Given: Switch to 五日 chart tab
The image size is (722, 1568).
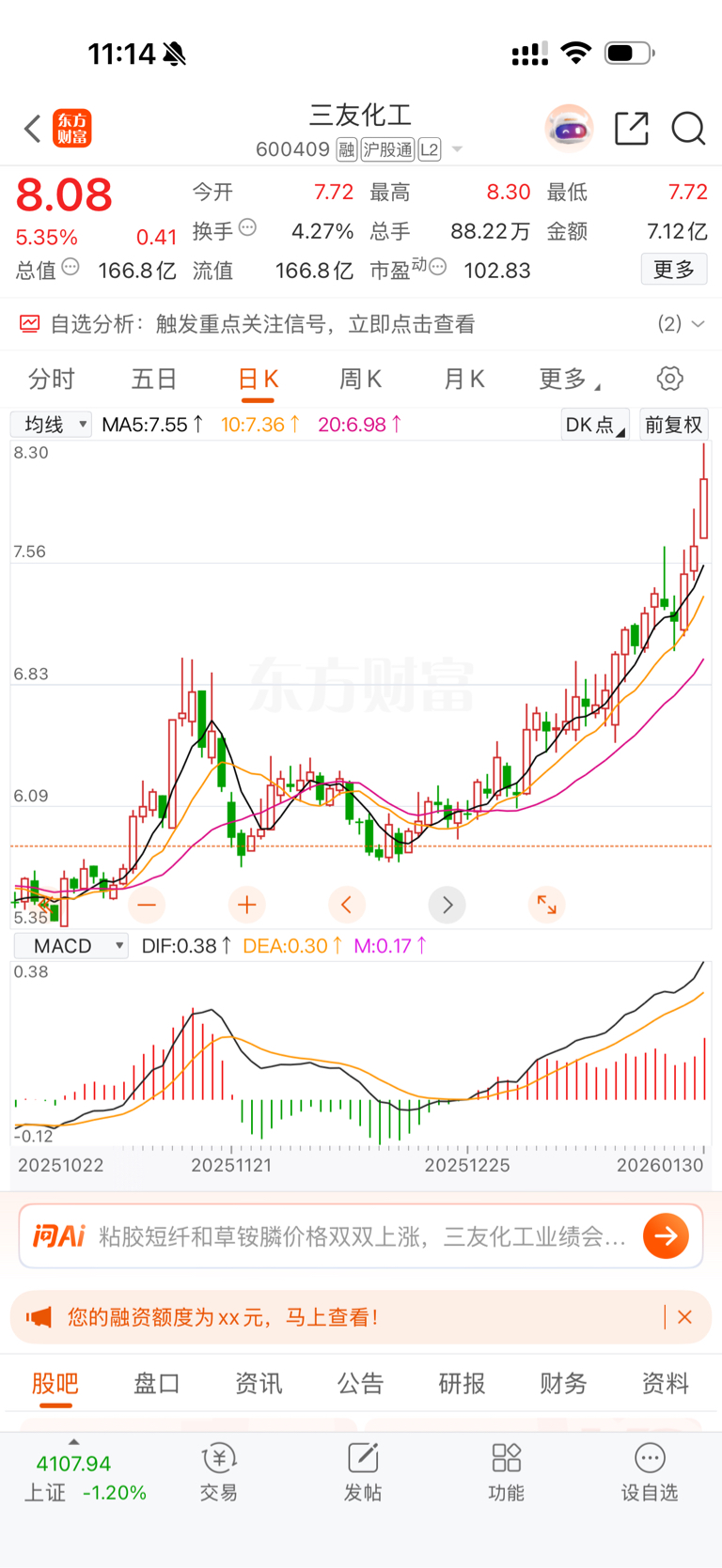Looking at the screenshot, I should point(154,379).
